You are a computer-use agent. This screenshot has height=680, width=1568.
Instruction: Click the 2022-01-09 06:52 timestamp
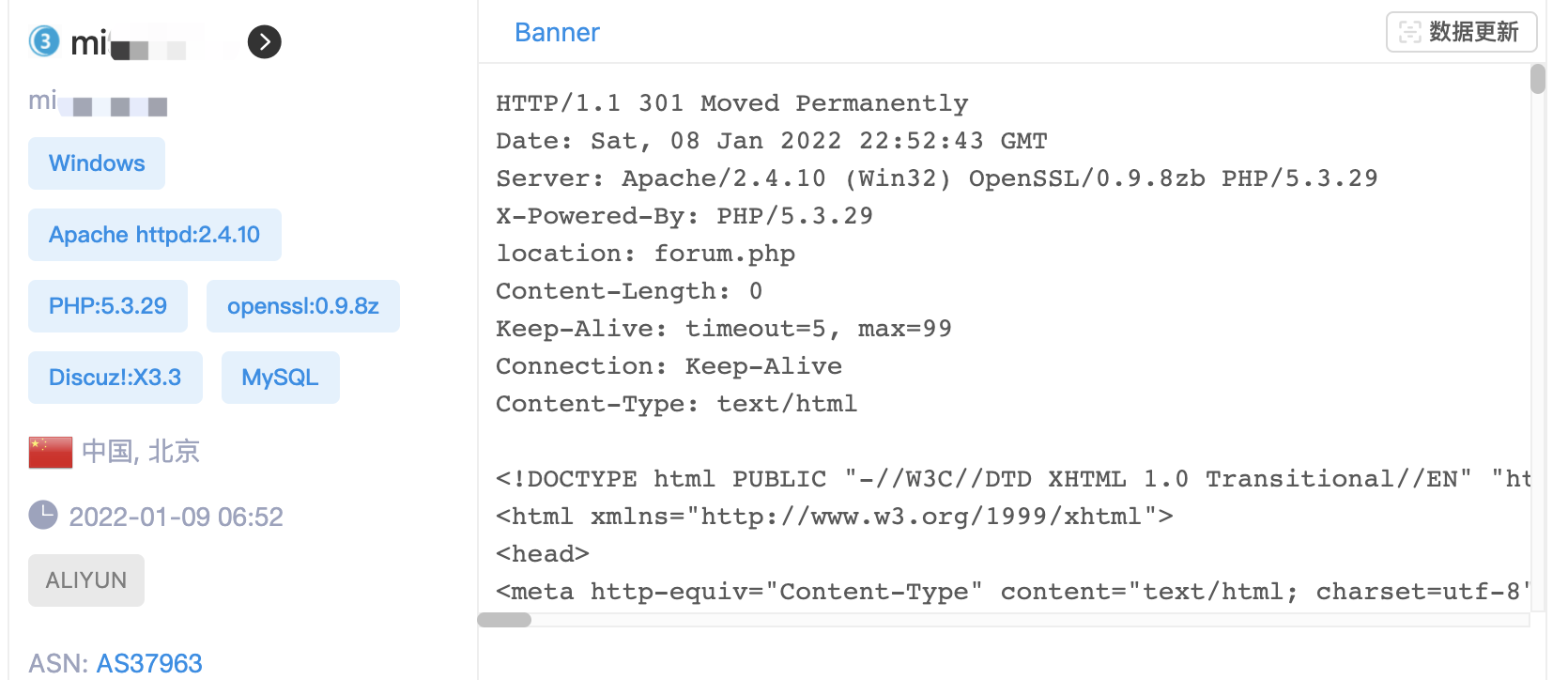tap(177, 517)
